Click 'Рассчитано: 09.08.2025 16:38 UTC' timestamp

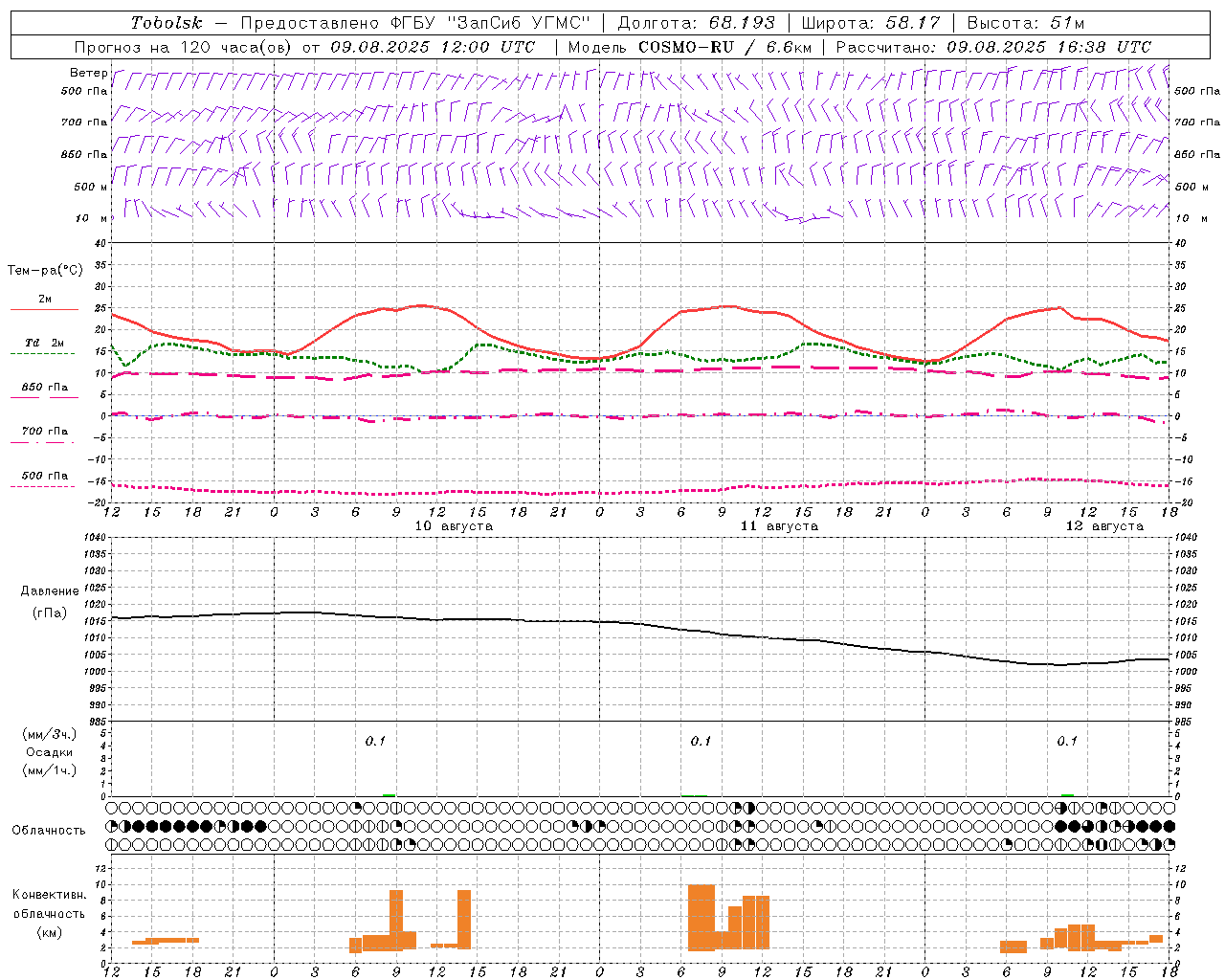coord(993,47)
